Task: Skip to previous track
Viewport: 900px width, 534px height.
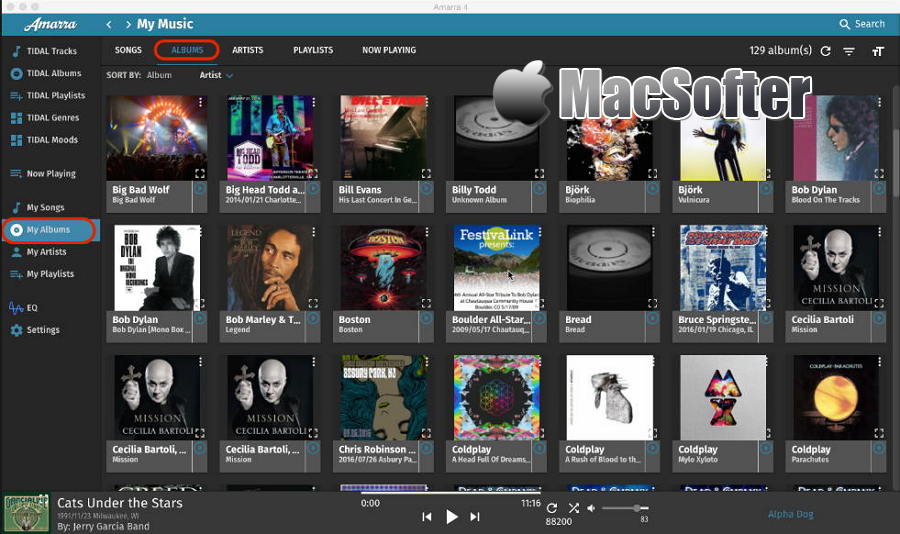Action: click(x=426, y=517)
